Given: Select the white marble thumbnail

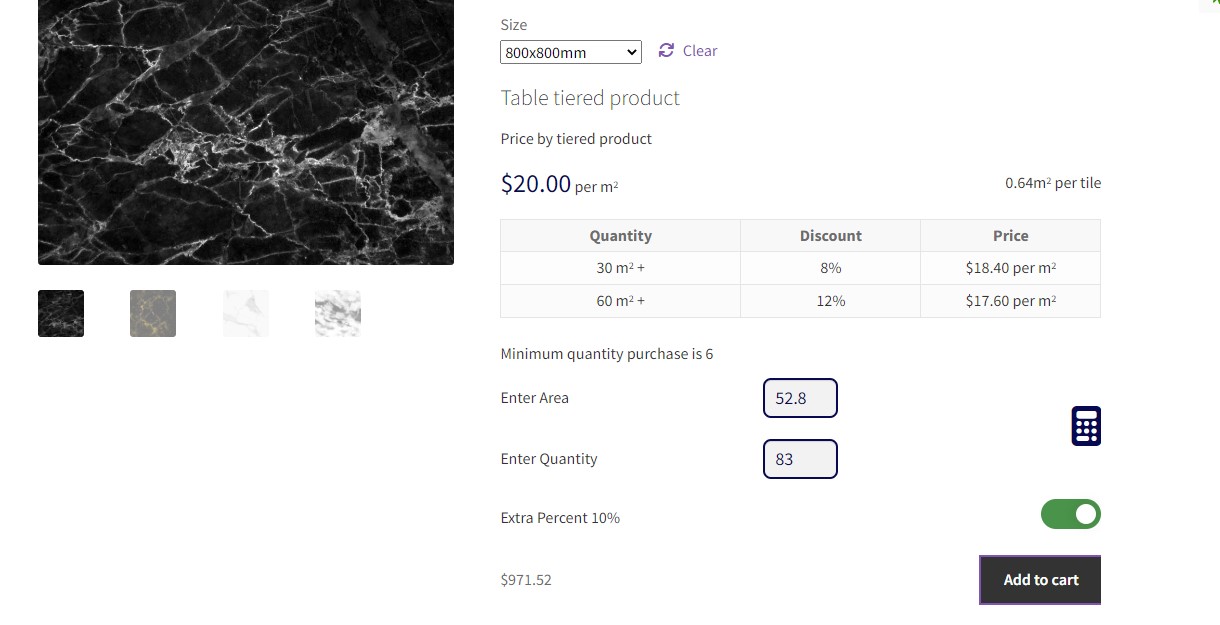Looking at the screenshot, I should (245, 313).
